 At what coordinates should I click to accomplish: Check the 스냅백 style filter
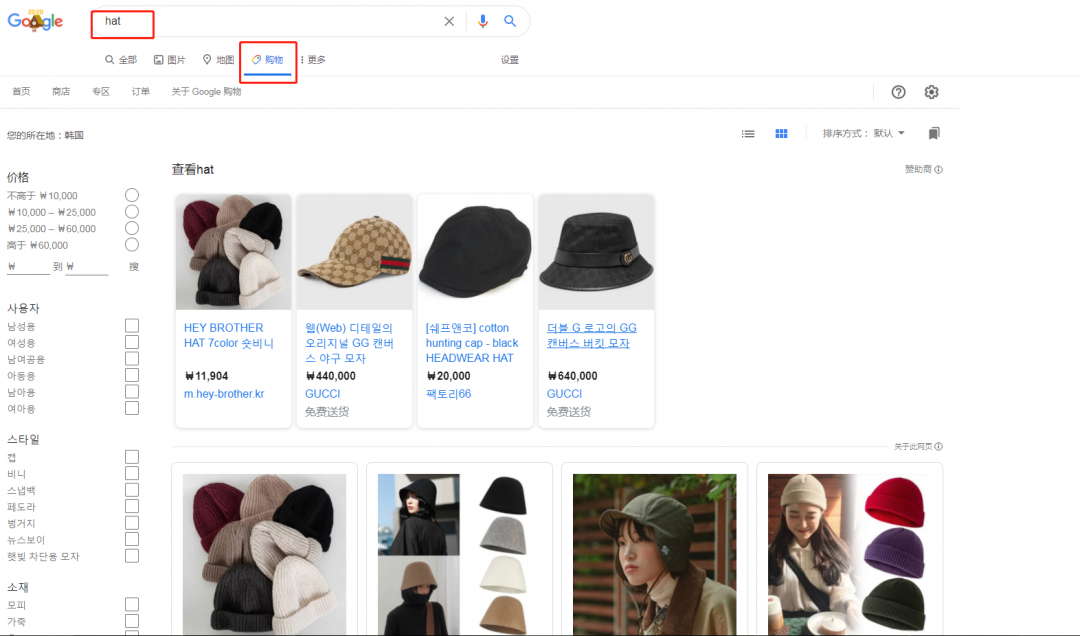point(132,490)
